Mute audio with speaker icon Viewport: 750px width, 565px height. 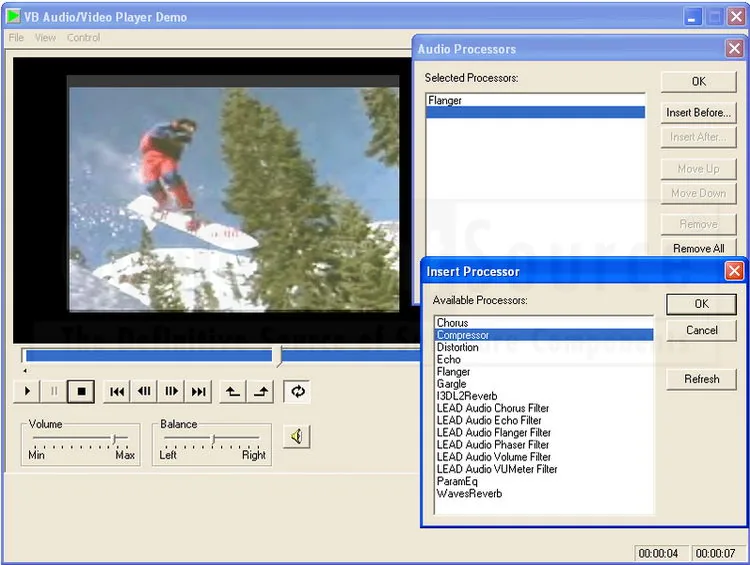pos(297,436)
